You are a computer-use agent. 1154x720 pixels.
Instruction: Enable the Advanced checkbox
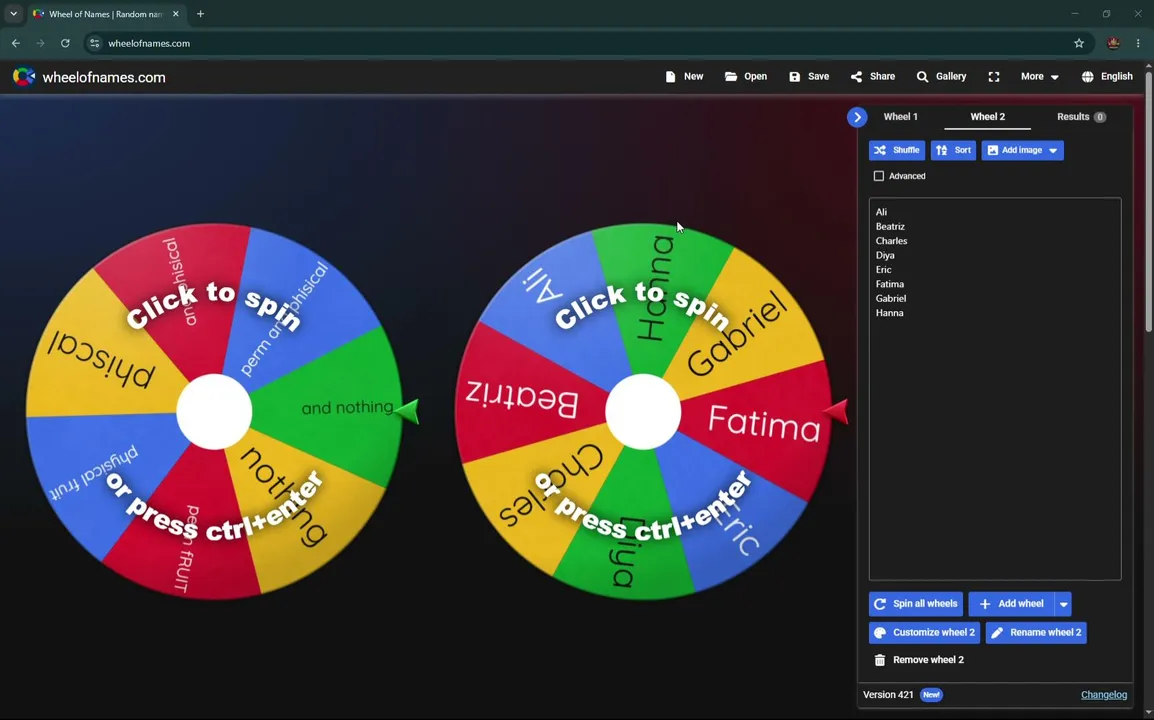click(x=879, y=176)
